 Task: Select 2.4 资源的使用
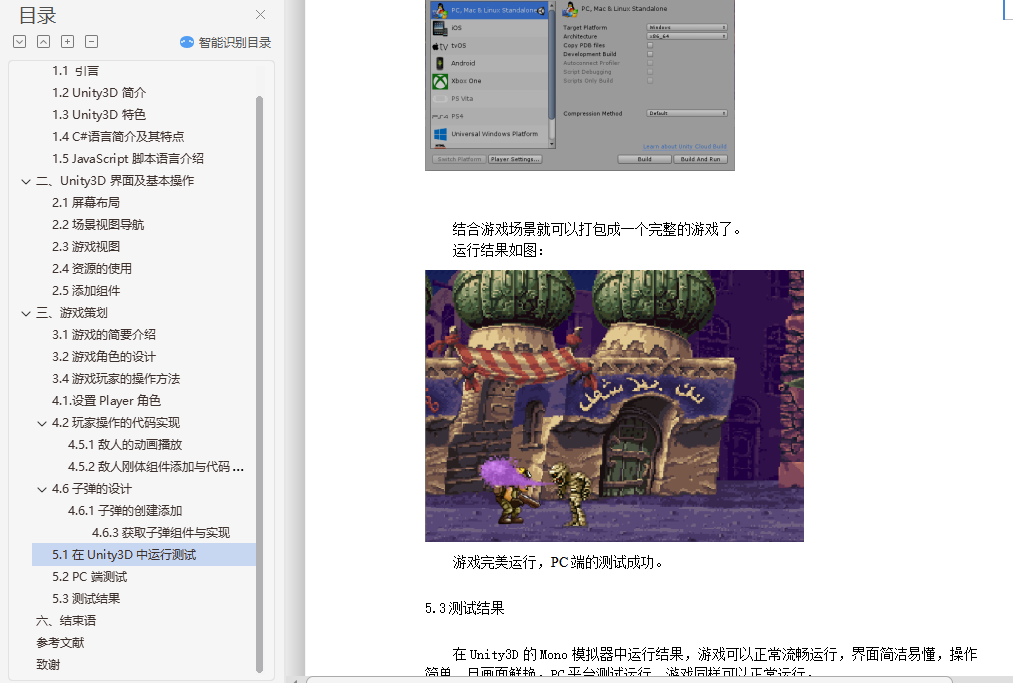click(92, 269)
